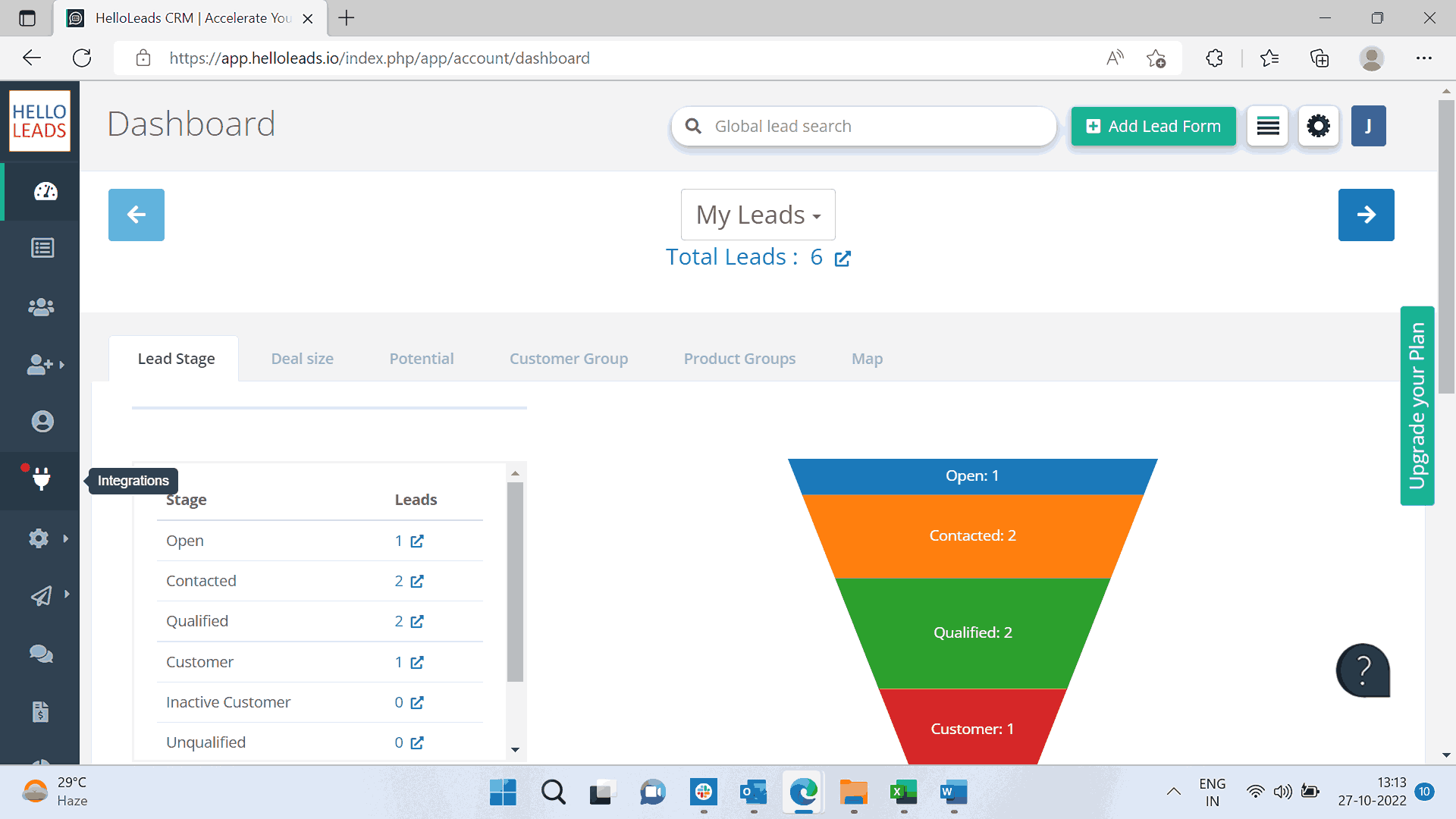The image size is (1456, 819).
Task: Click the browser refresh button
Action: click(x=82, y=58)
